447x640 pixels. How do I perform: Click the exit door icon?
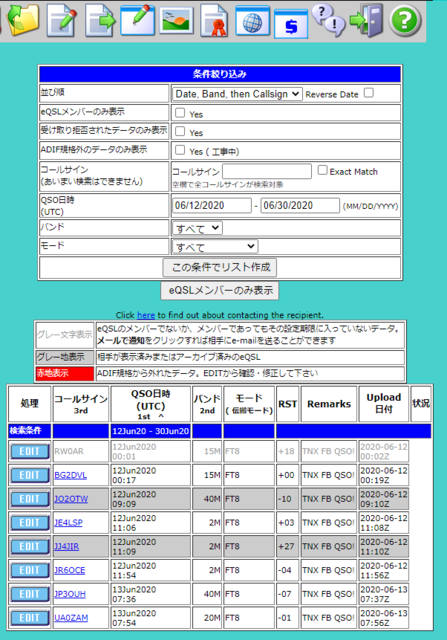(x=367, y=20)
